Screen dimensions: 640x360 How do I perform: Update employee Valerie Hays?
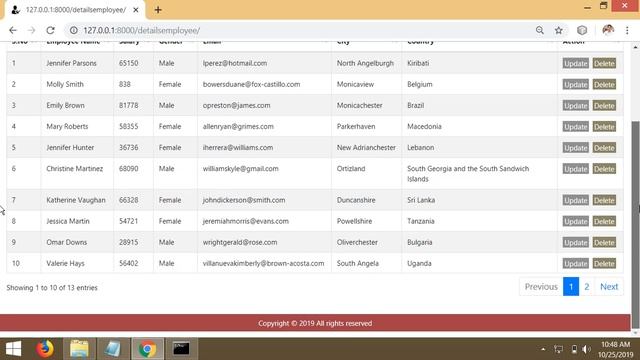tap(576, 264)
